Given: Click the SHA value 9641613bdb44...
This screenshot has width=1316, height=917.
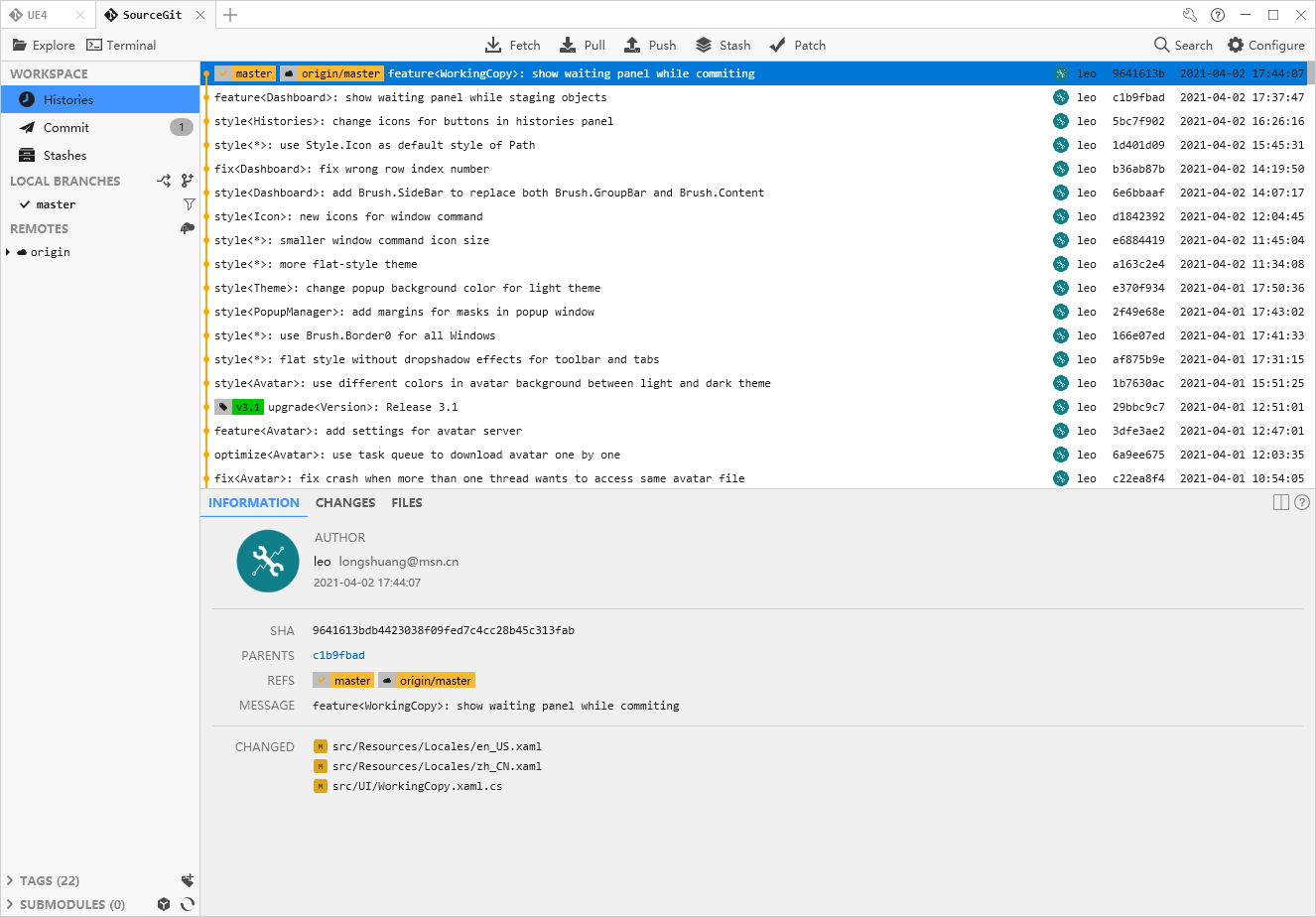Looking at the screenshot, I should tap(443, 630).
